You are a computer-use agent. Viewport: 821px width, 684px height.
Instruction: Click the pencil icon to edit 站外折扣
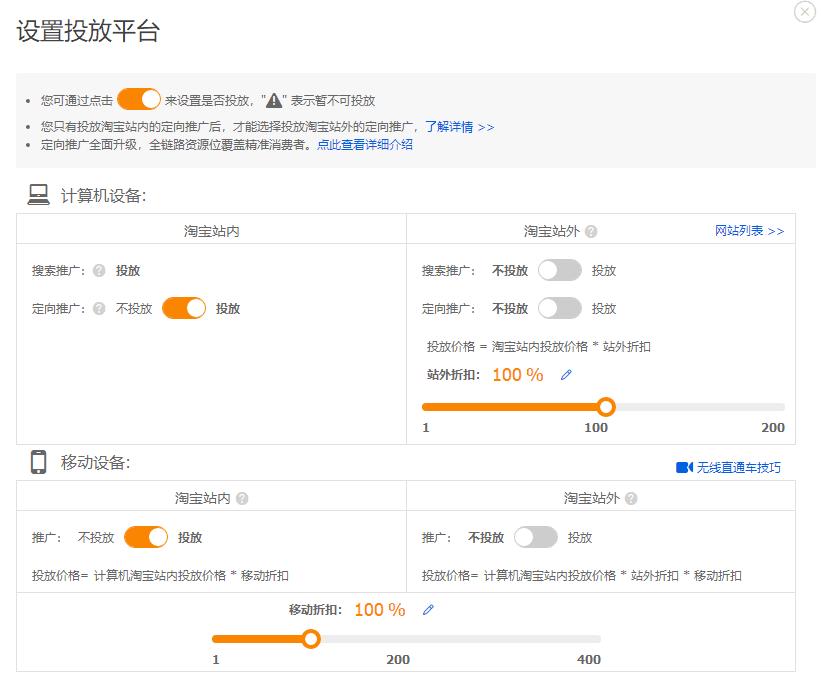click(x=567, y=373)
